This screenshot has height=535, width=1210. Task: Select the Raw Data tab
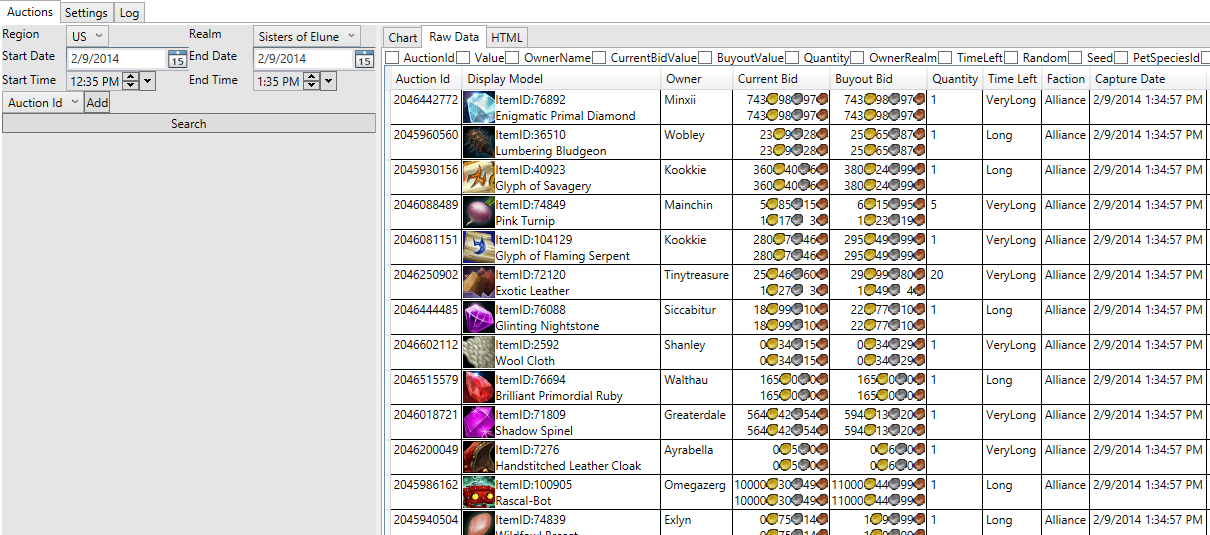tap(454, 37)
